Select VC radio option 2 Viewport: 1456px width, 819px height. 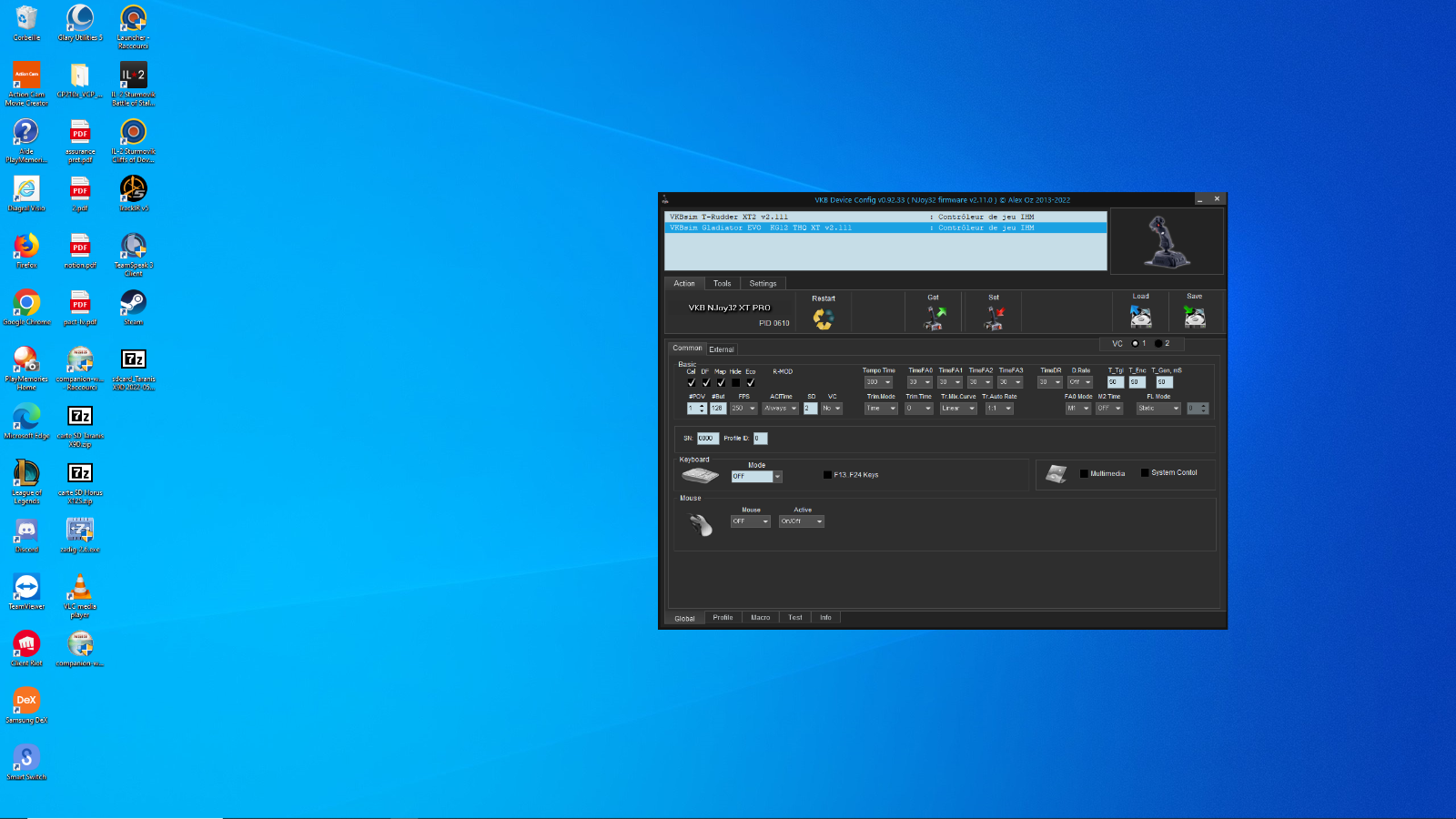click(1158, 343)
